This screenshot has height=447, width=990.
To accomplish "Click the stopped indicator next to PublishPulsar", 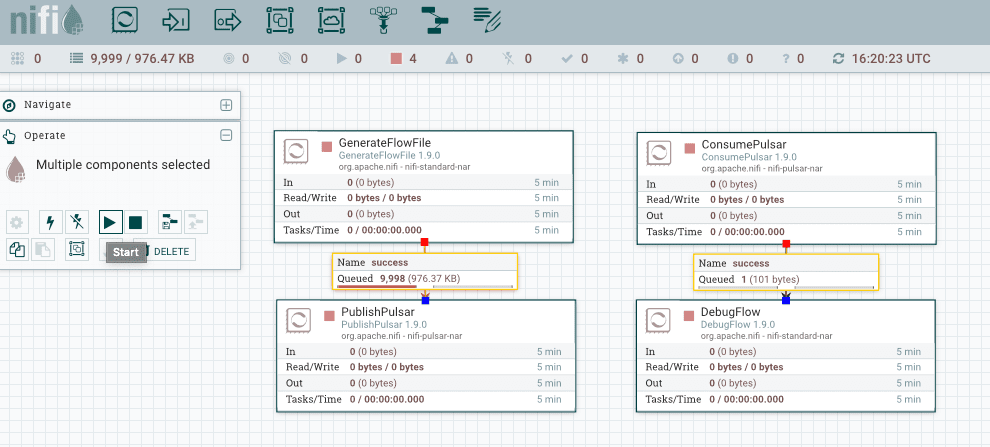I will (329, 315).
